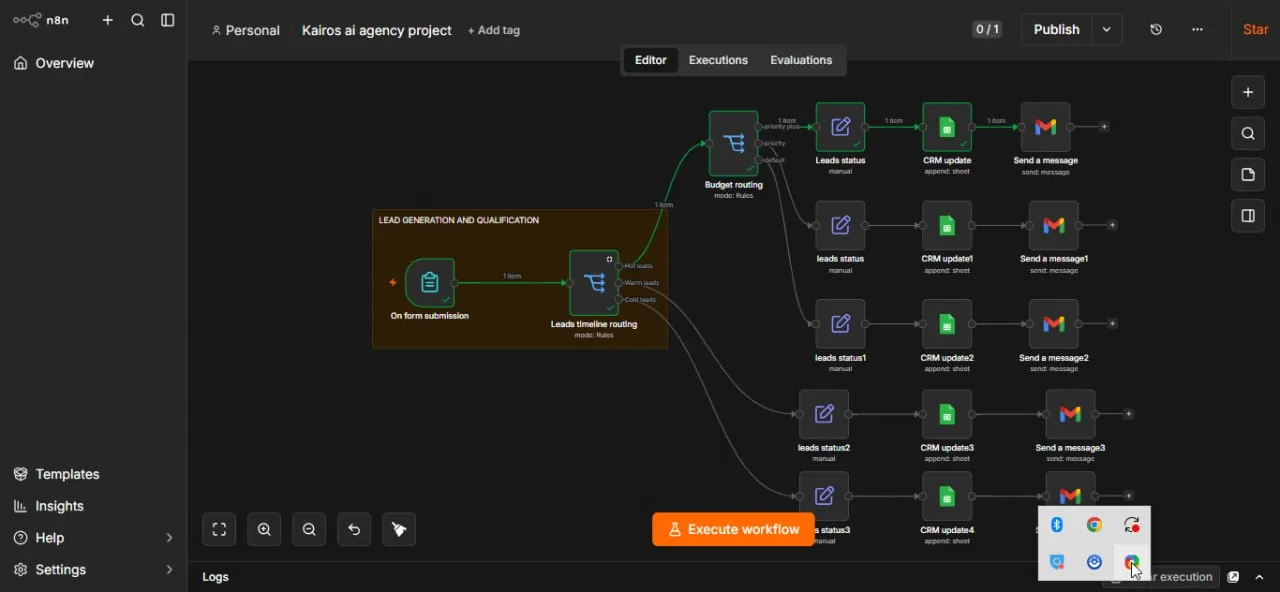This screenshot has width=1280, height=592.
Task: Click the Execute workflow button
Action: click(x=733, y=530)
